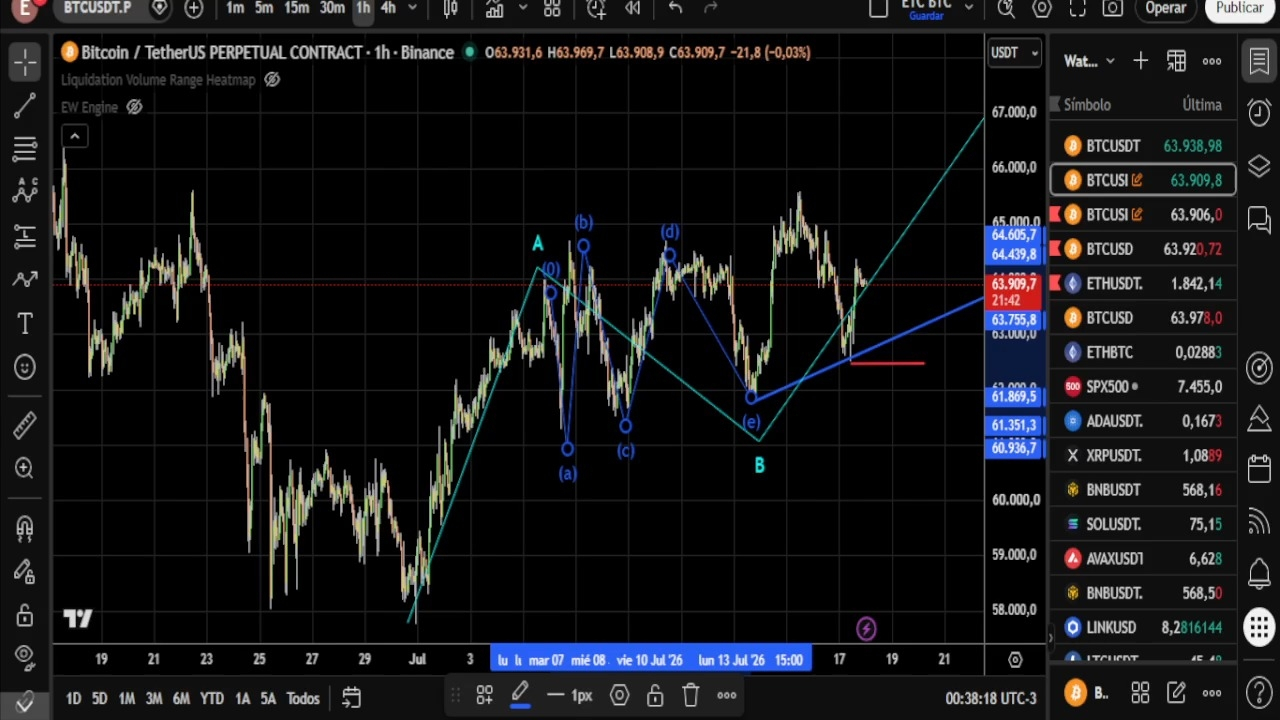This screenshot has height=720, width=1280.
Task: Open the go to date calendar
Action: click(351, 697)
